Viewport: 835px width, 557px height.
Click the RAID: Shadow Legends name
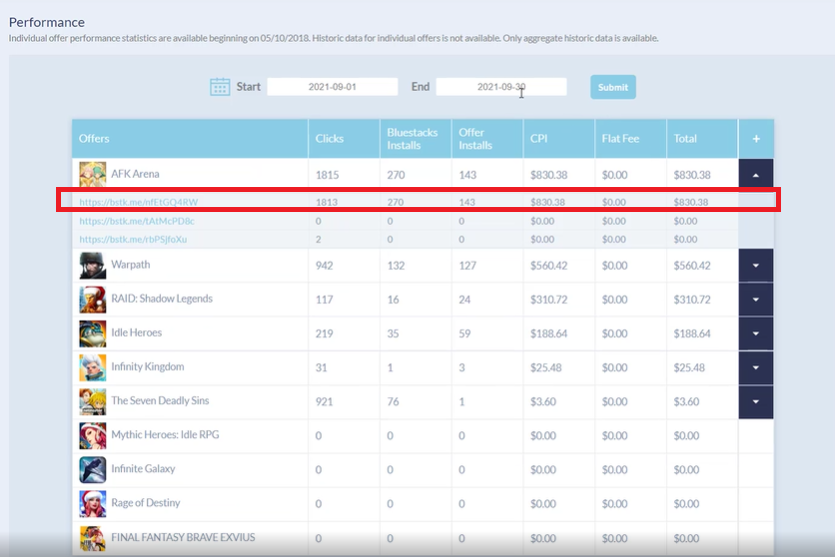pyautogui.click(x=162, y=299)
